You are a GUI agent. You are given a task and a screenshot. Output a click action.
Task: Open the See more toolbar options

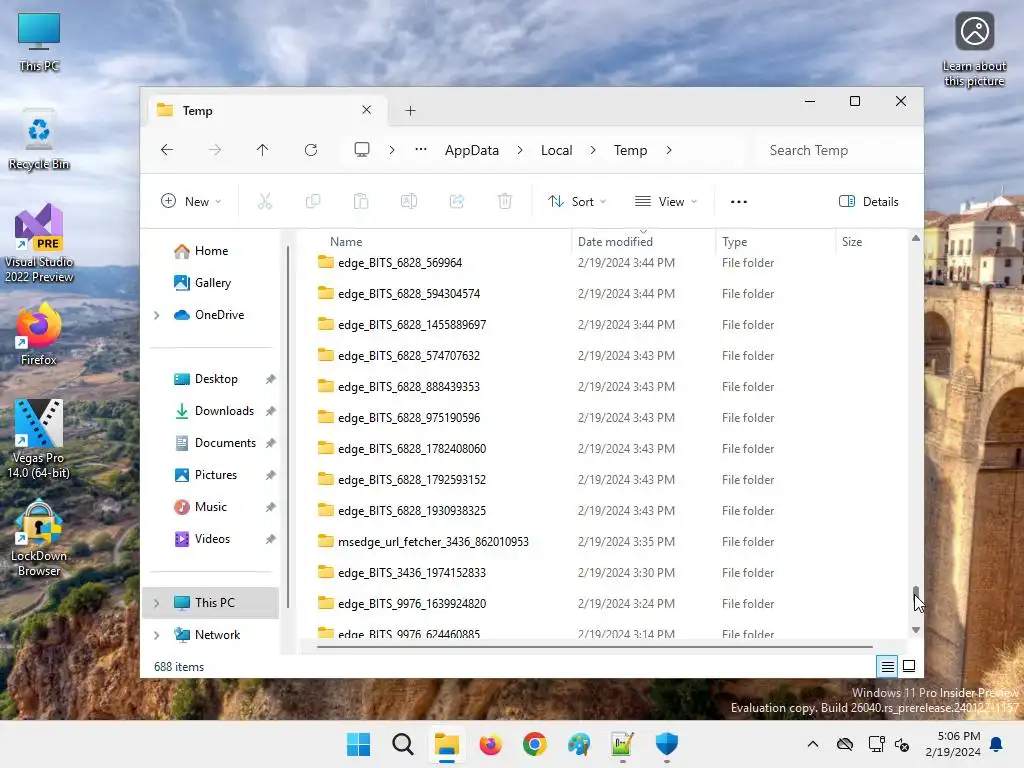tap(739, 202)
